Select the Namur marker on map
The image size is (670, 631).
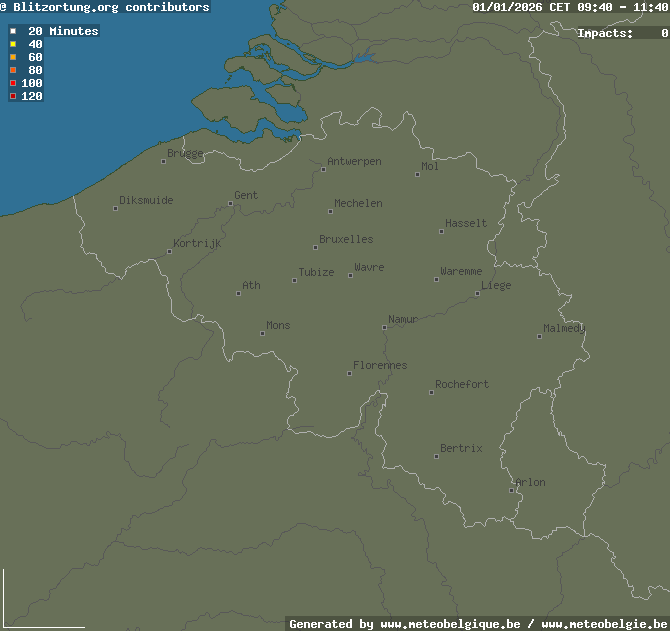point(384,327)
